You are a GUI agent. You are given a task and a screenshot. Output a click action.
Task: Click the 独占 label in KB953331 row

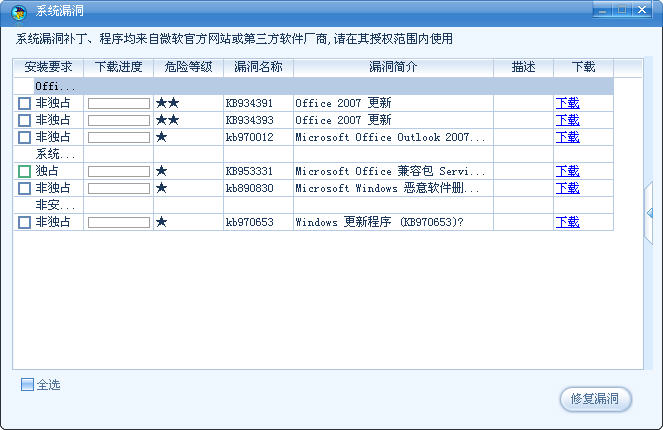[x=47, y=171]
